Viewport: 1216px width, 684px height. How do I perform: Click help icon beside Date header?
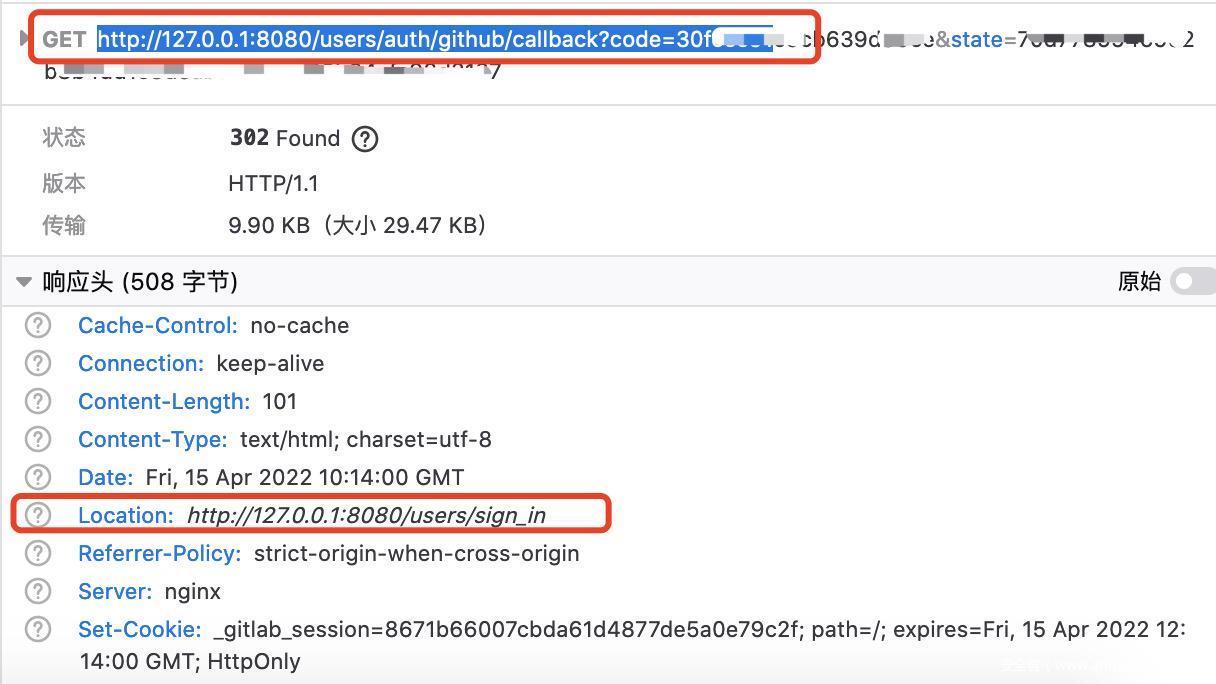click(38, 477)
